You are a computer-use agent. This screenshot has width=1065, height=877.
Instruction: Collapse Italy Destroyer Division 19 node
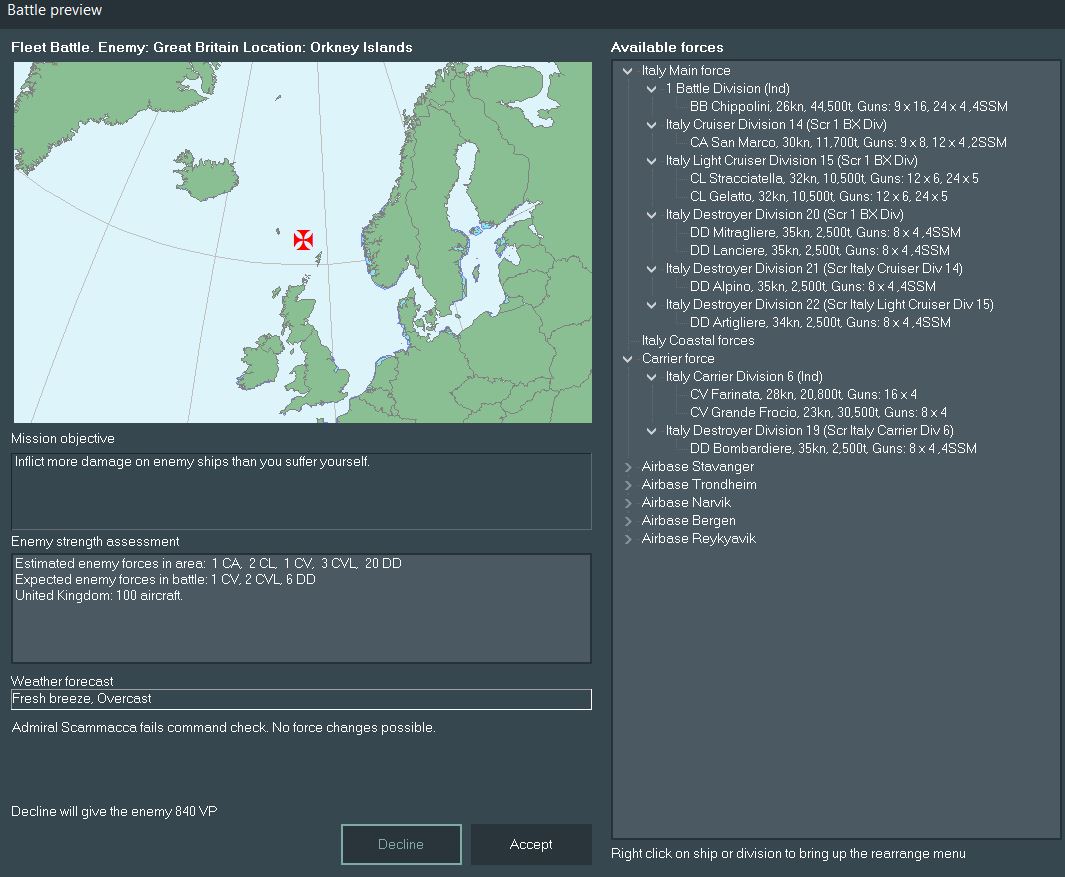[x=651, y=431]
